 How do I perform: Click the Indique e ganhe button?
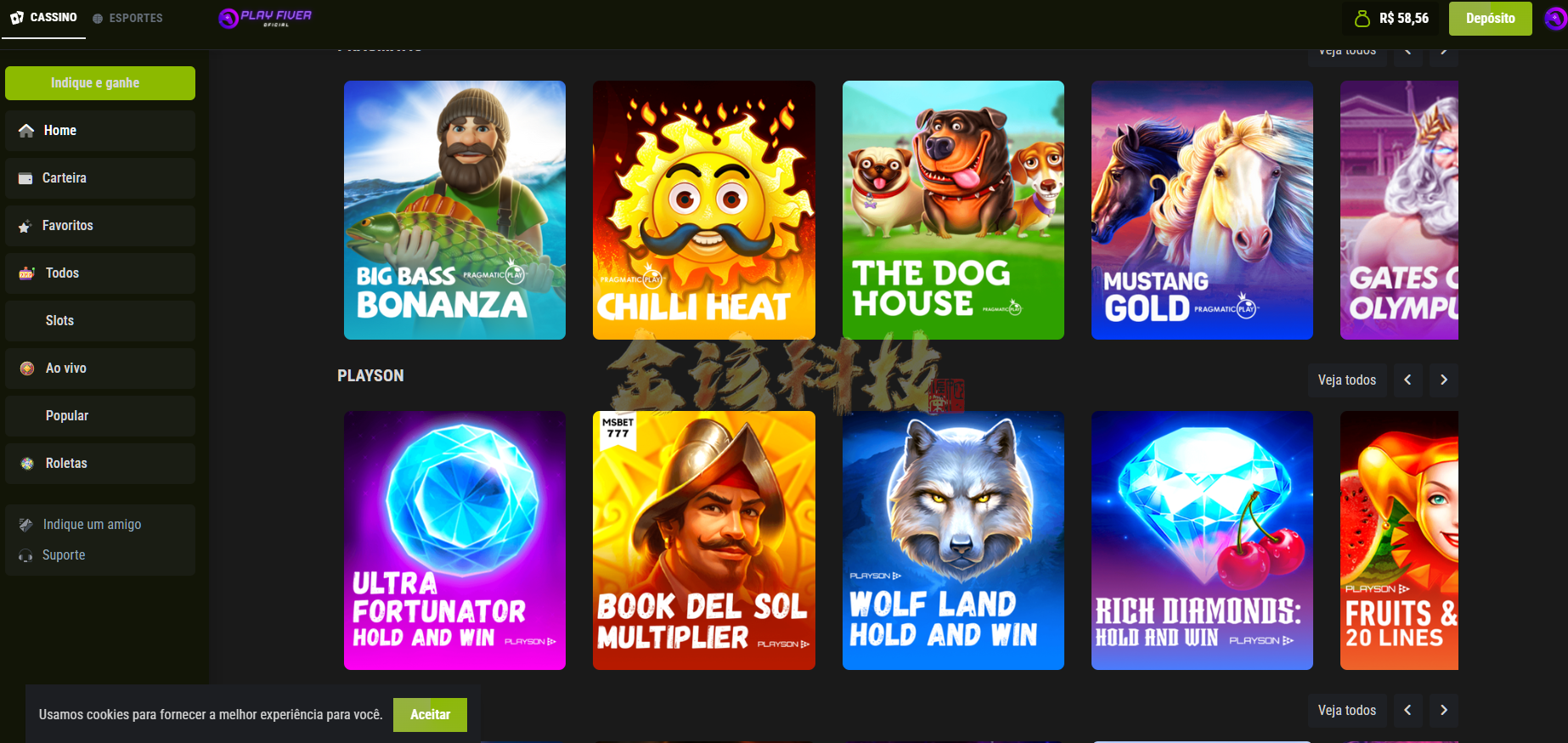click(x=100, y=83)
